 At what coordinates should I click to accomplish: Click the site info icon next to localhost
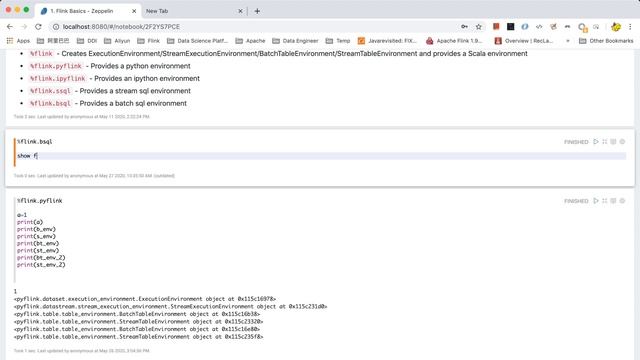pos(56,27)
